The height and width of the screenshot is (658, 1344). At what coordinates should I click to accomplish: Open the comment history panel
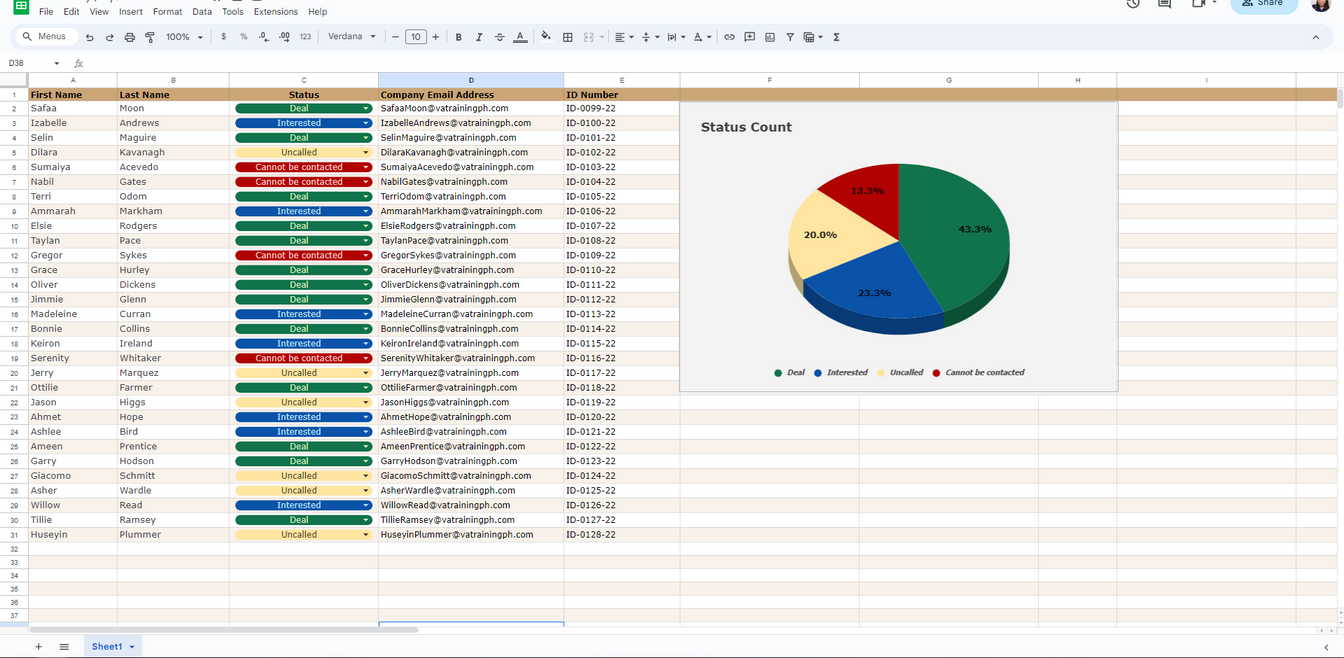click(1164, 4)
